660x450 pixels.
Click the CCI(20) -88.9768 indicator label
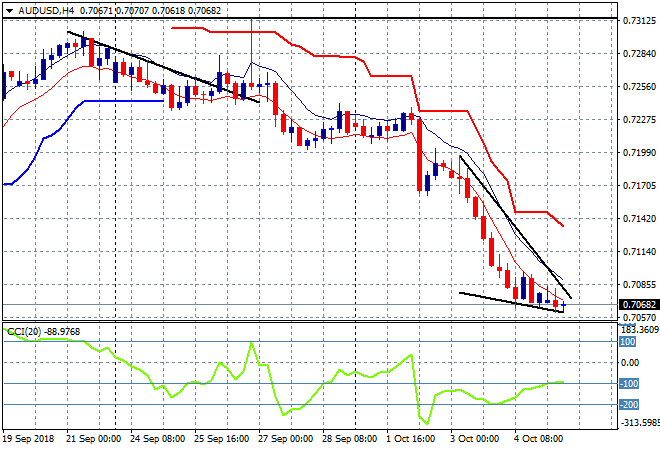[44, 332]
